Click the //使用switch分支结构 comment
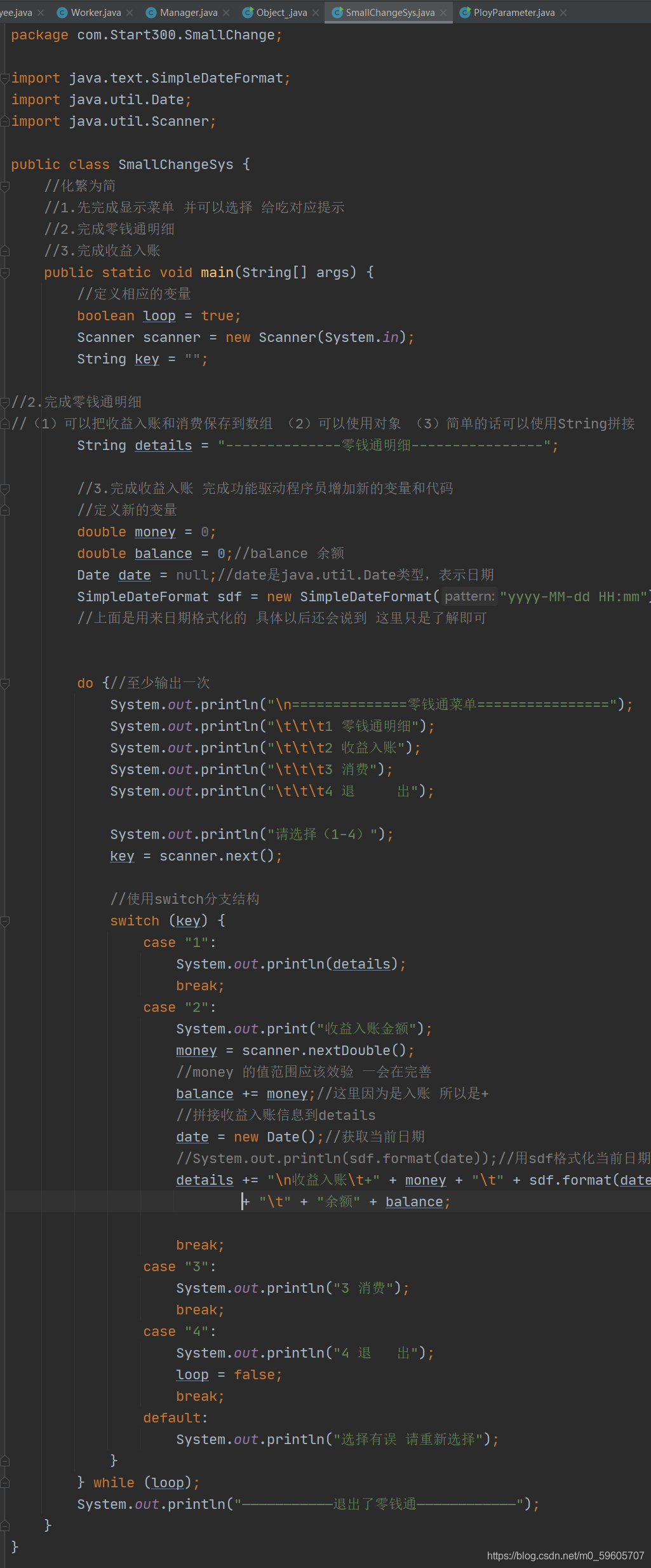 [185, 899]
